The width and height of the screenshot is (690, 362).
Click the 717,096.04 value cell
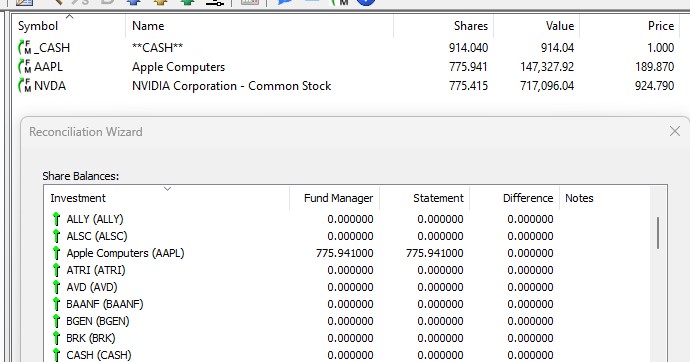point(547,86)
